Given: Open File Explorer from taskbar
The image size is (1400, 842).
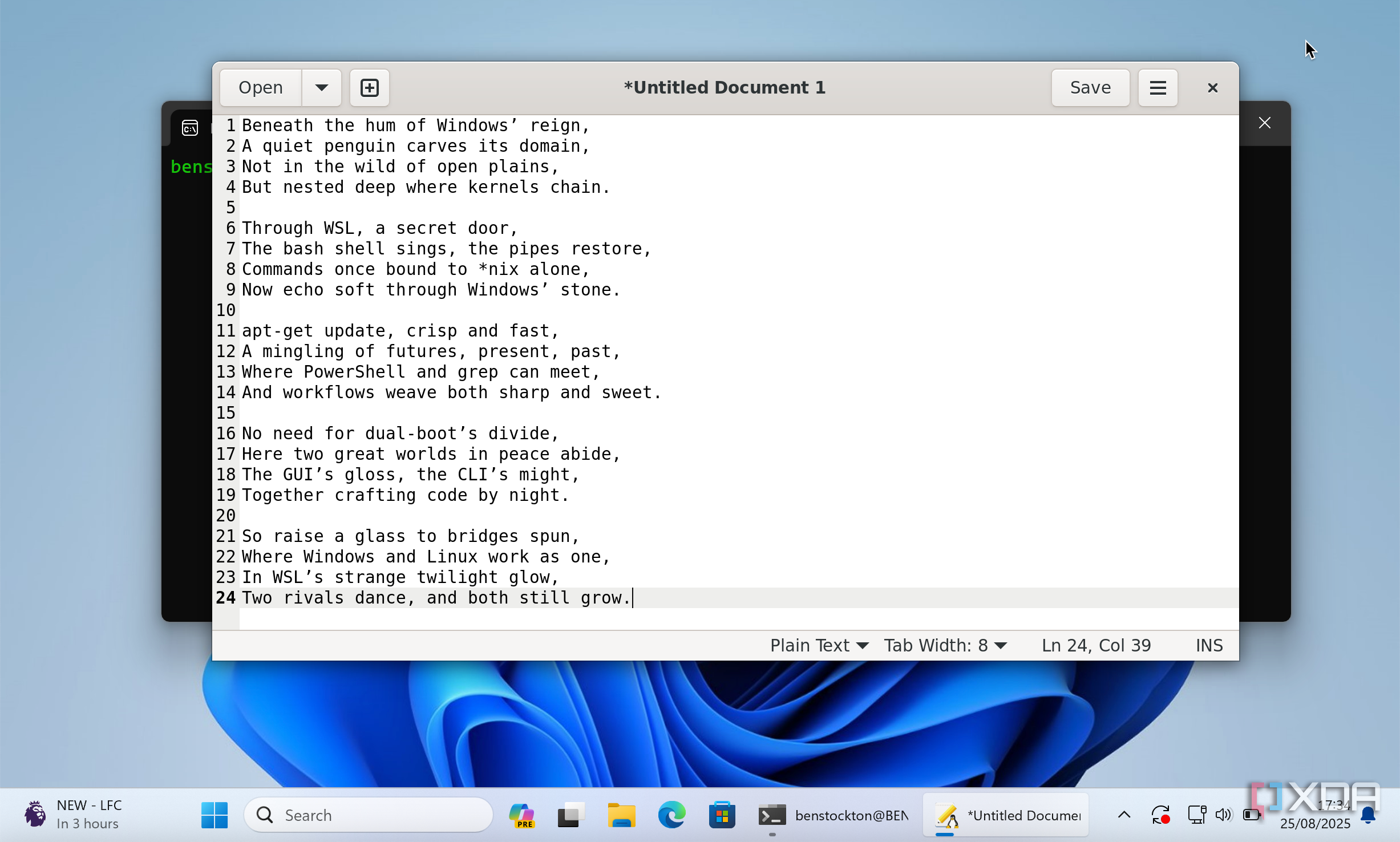Looking at the screenshot, I should [x=621, y=815].
